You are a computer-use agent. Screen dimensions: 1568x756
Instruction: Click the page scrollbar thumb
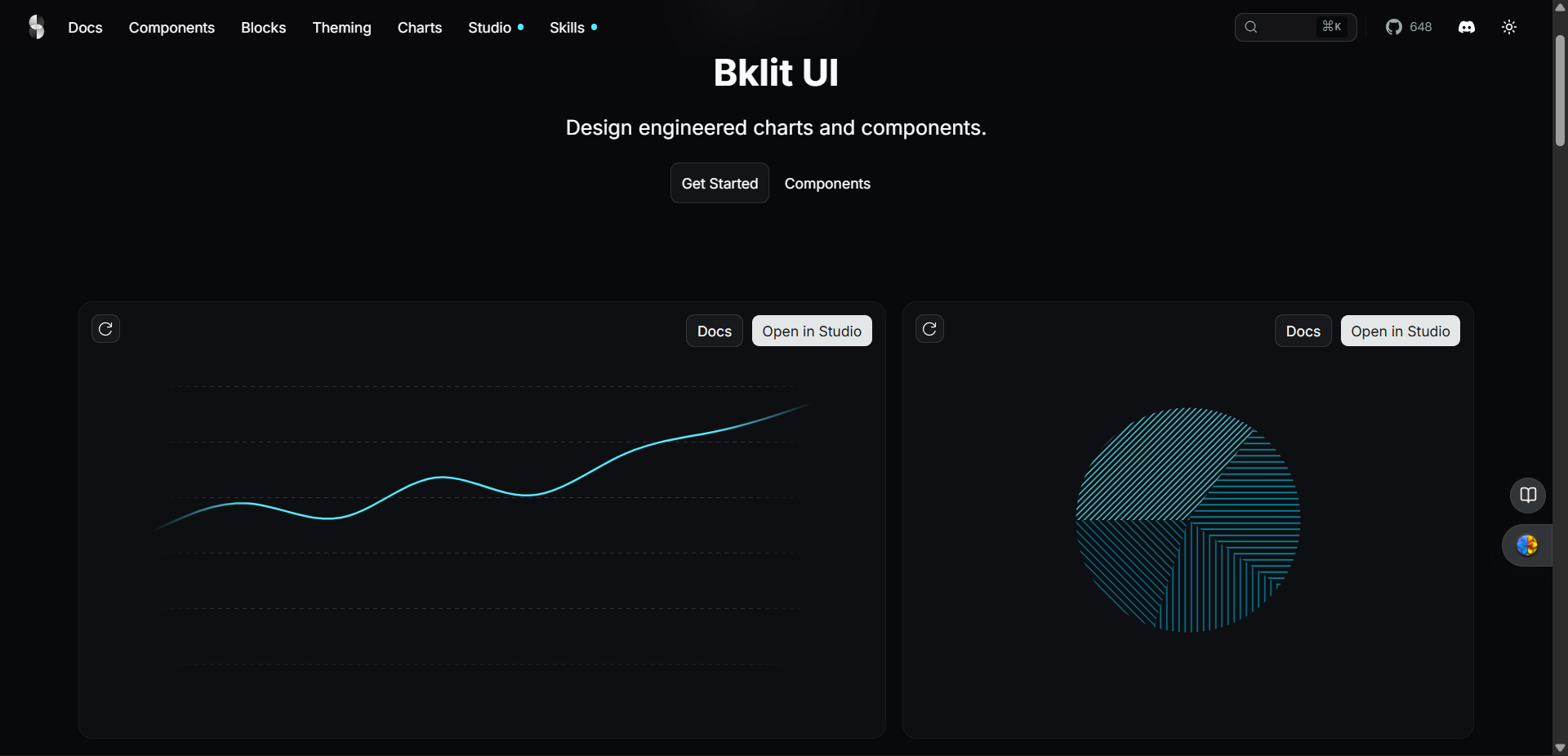coord(1560,91)
